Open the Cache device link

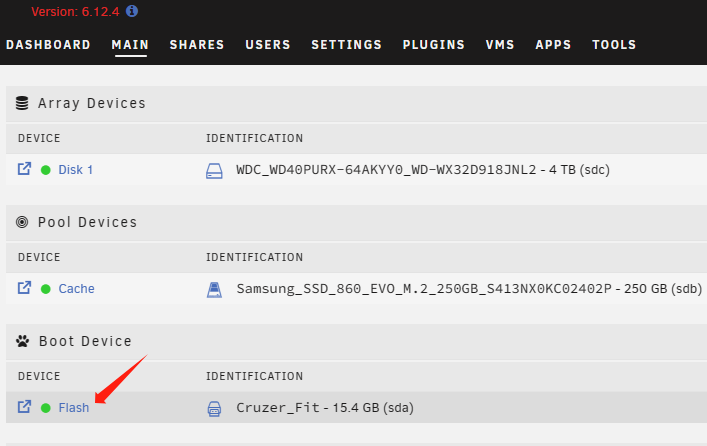pos(77,289)
